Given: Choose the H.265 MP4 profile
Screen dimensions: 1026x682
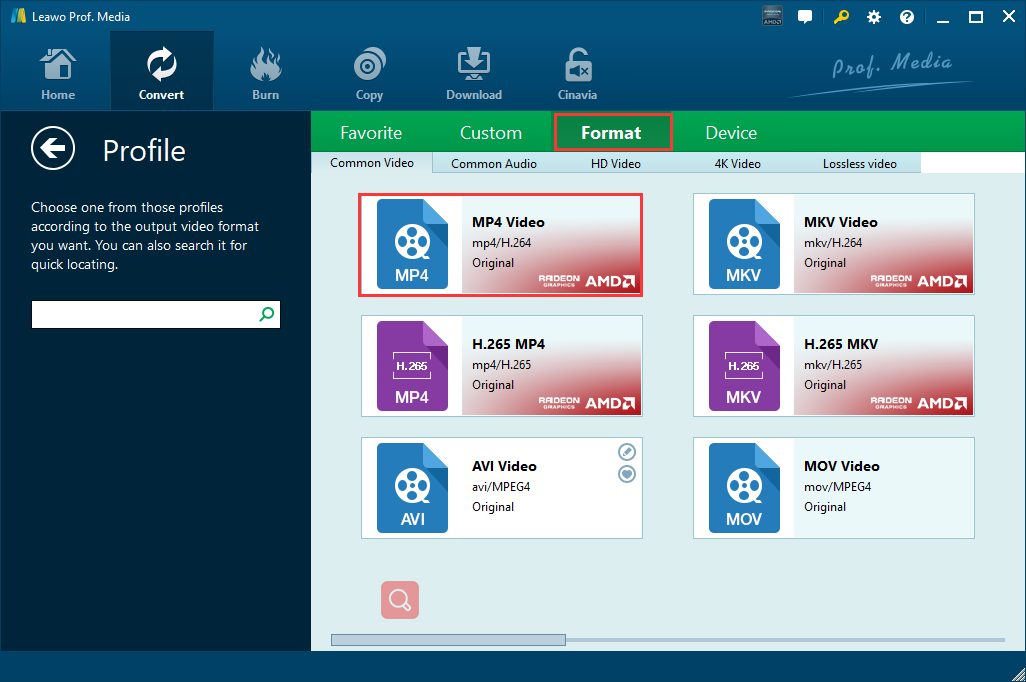Looking at the screenshot, I should tap(501, 366).
